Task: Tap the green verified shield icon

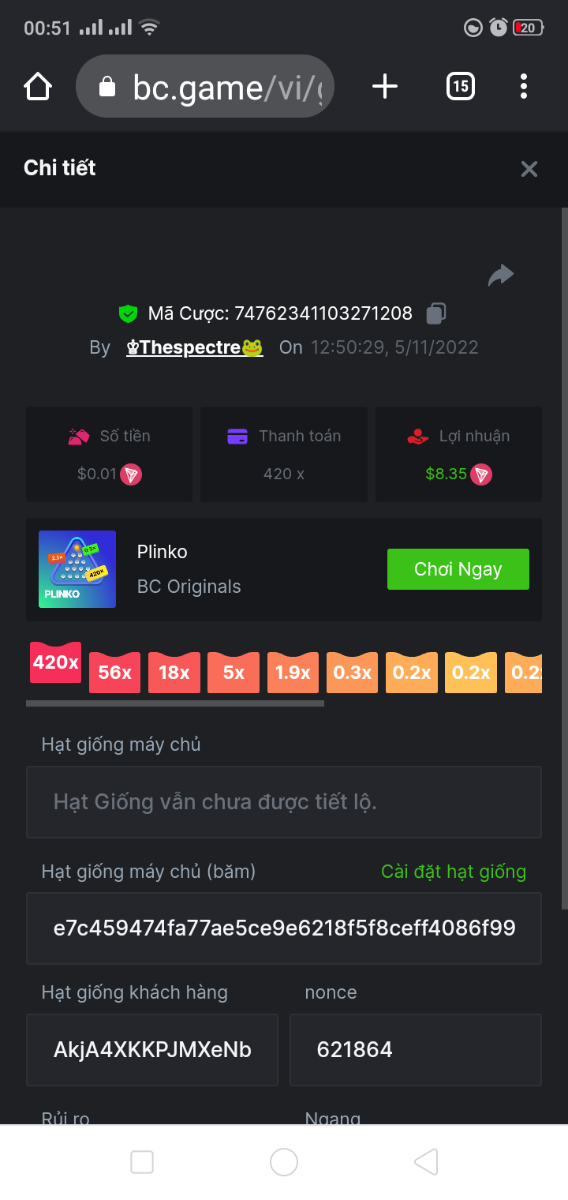Action: (x=128, y=314)
